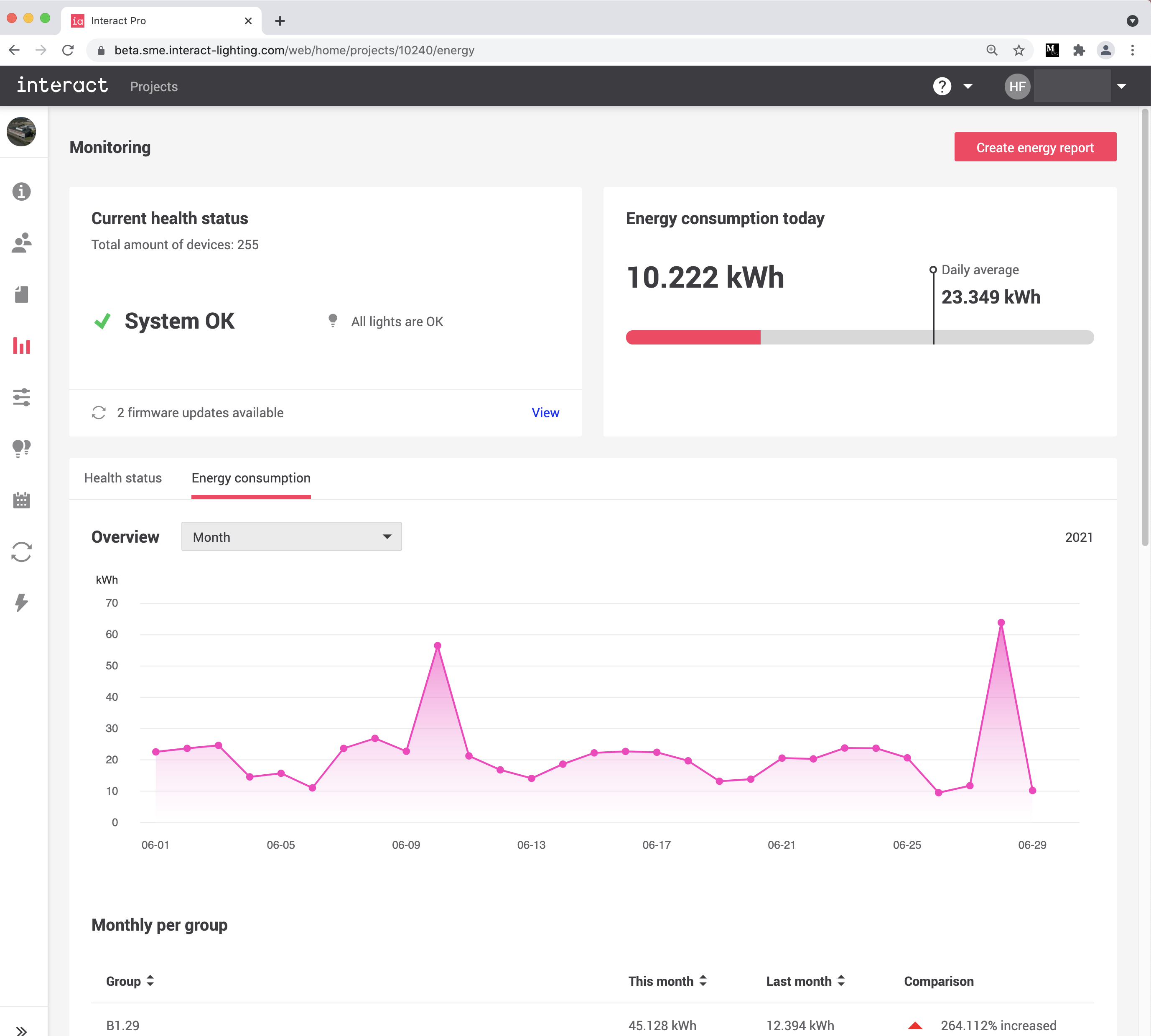Open the help question mark icon
This screenshot has height=1036, width=1151.
(x=942, y=87)
